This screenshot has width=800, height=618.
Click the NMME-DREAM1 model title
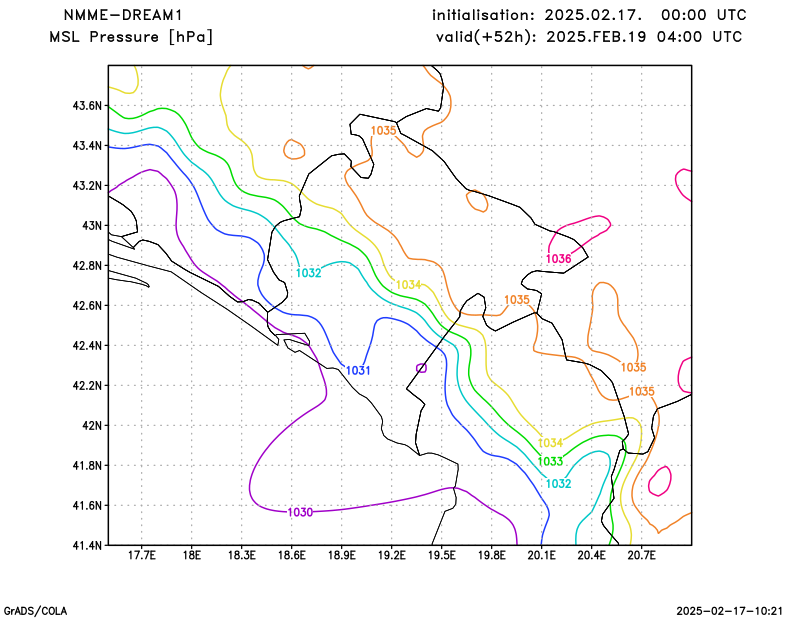123,15
